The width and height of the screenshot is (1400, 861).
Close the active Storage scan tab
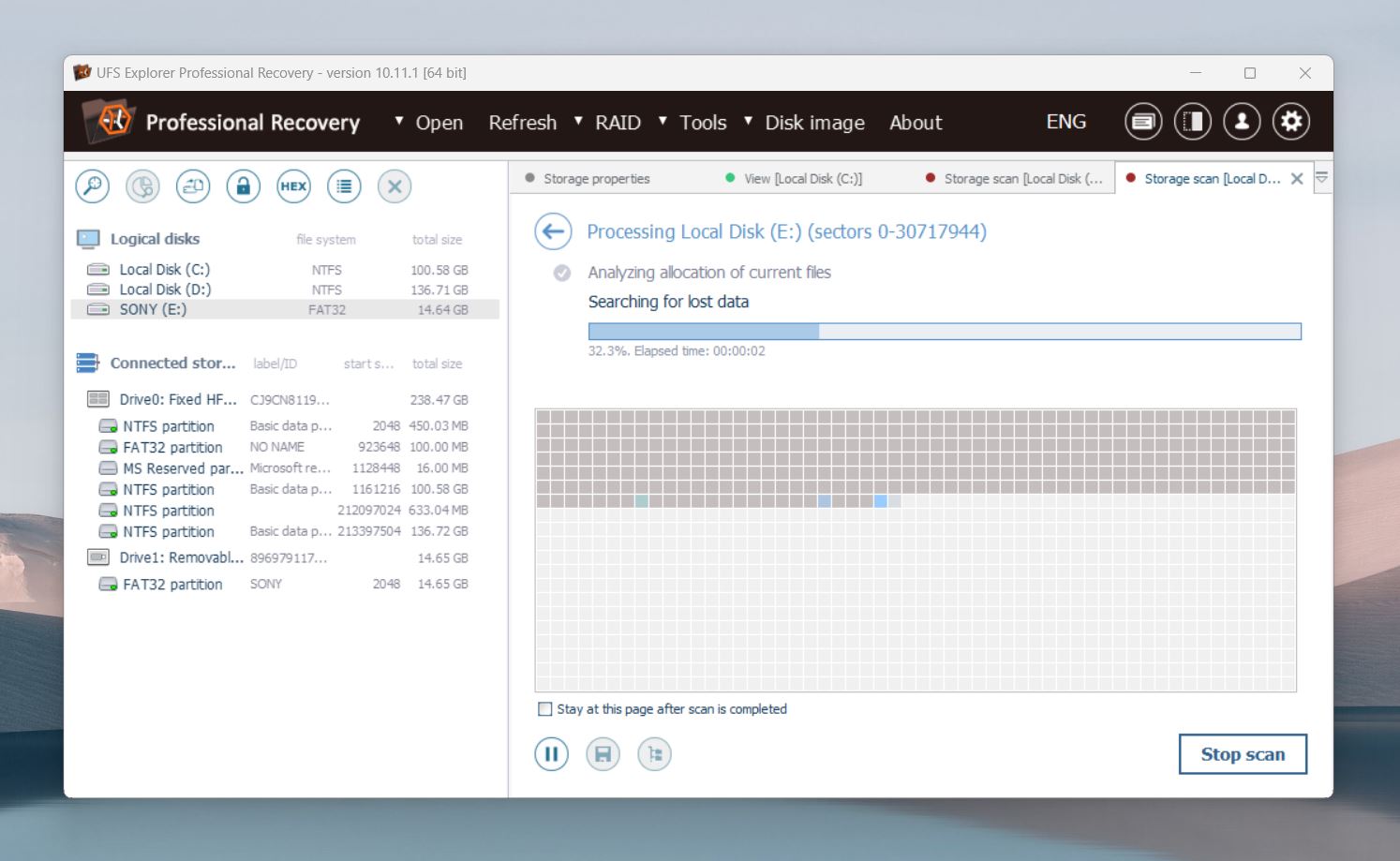click(x=1297, y=179)
